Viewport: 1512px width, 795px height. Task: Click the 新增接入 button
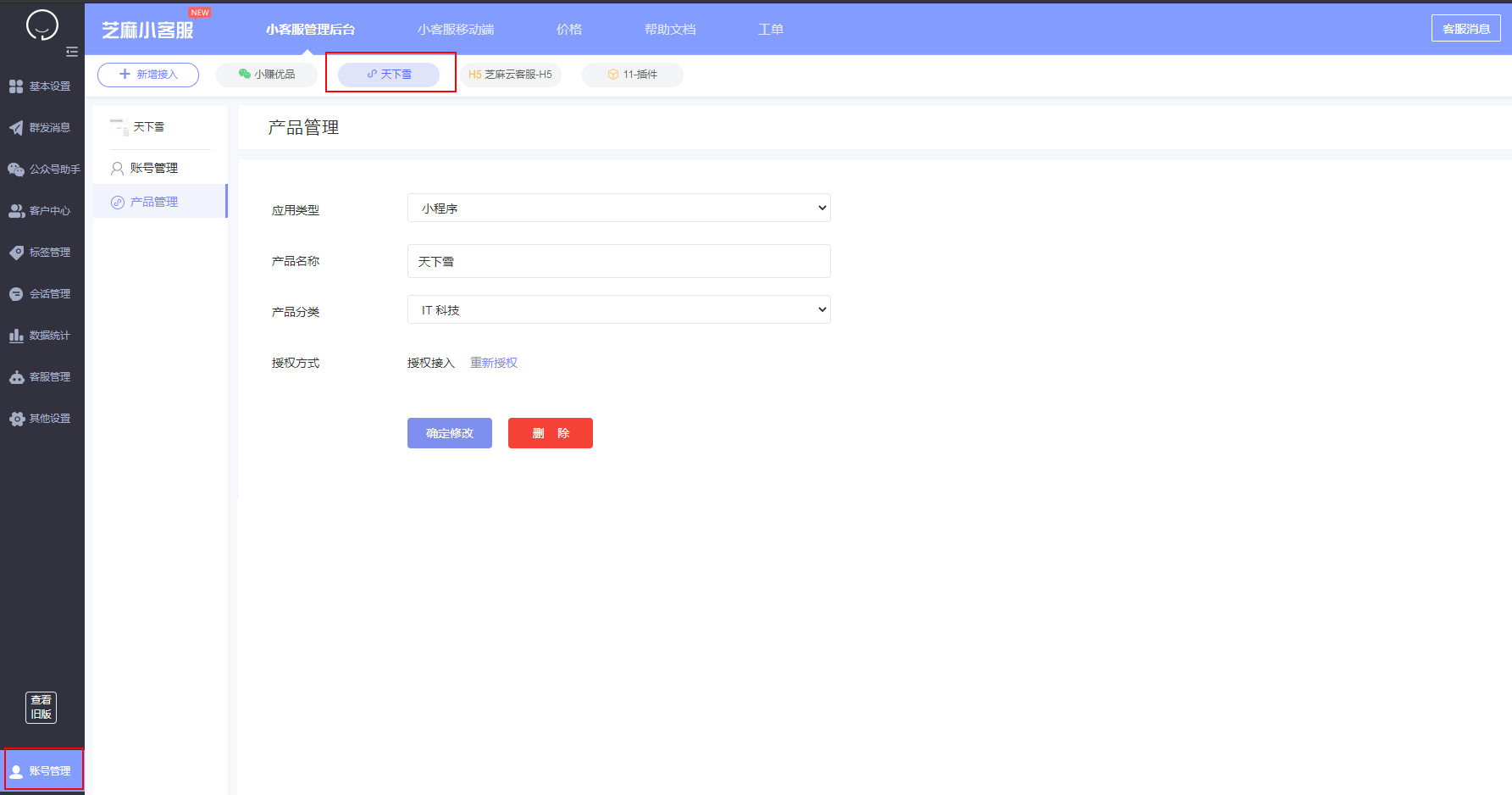pyautogui.click(x=148, y=75)
